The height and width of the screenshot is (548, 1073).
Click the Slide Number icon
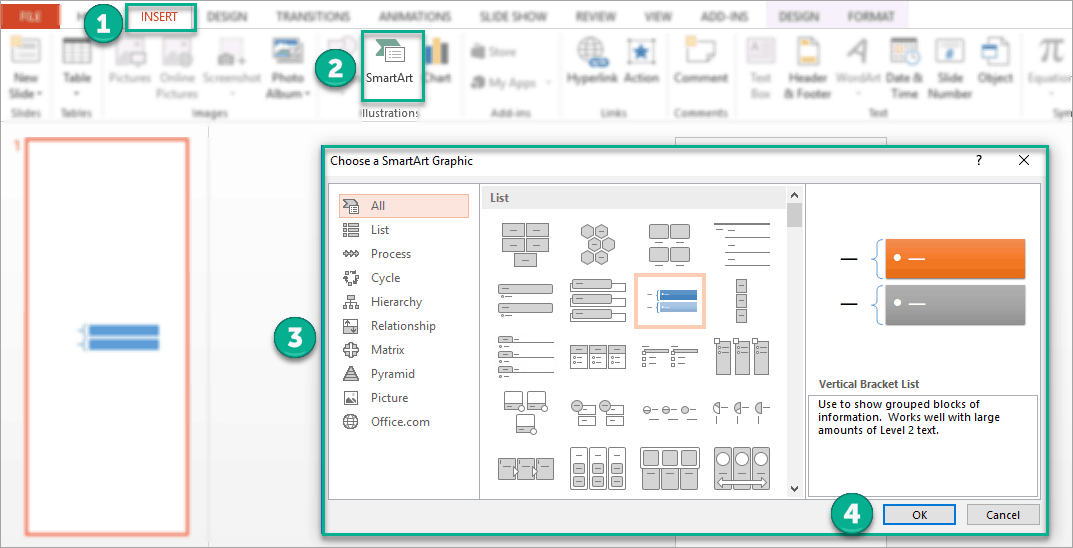(950, 52)
